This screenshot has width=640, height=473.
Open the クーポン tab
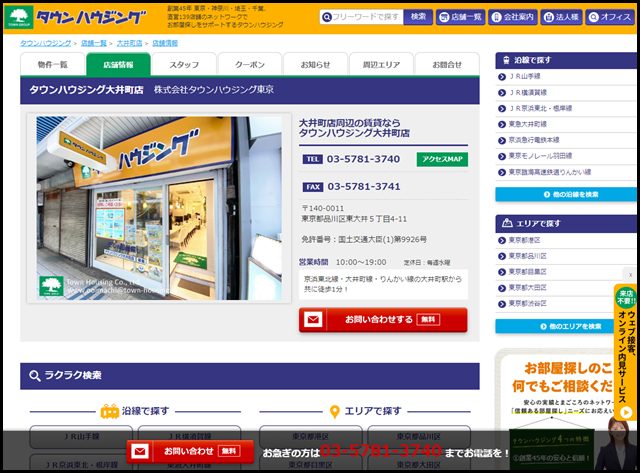click(250, 64)
